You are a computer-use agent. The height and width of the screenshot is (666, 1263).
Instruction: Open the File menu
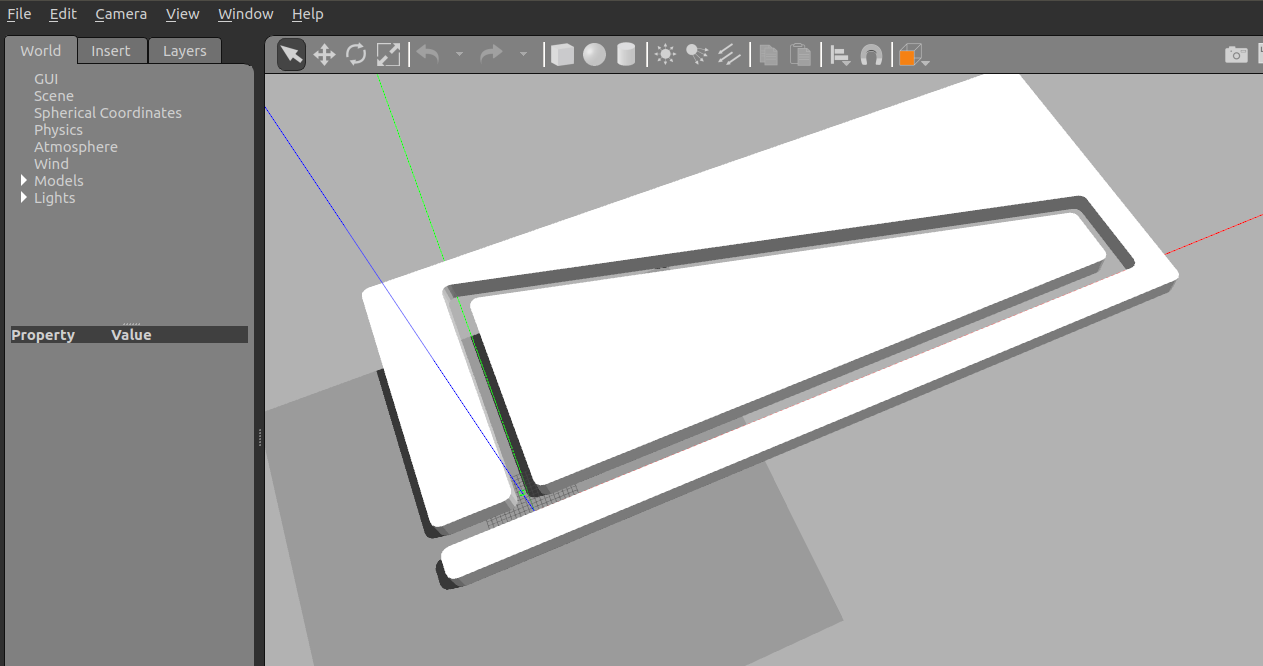tap(19, 14)
